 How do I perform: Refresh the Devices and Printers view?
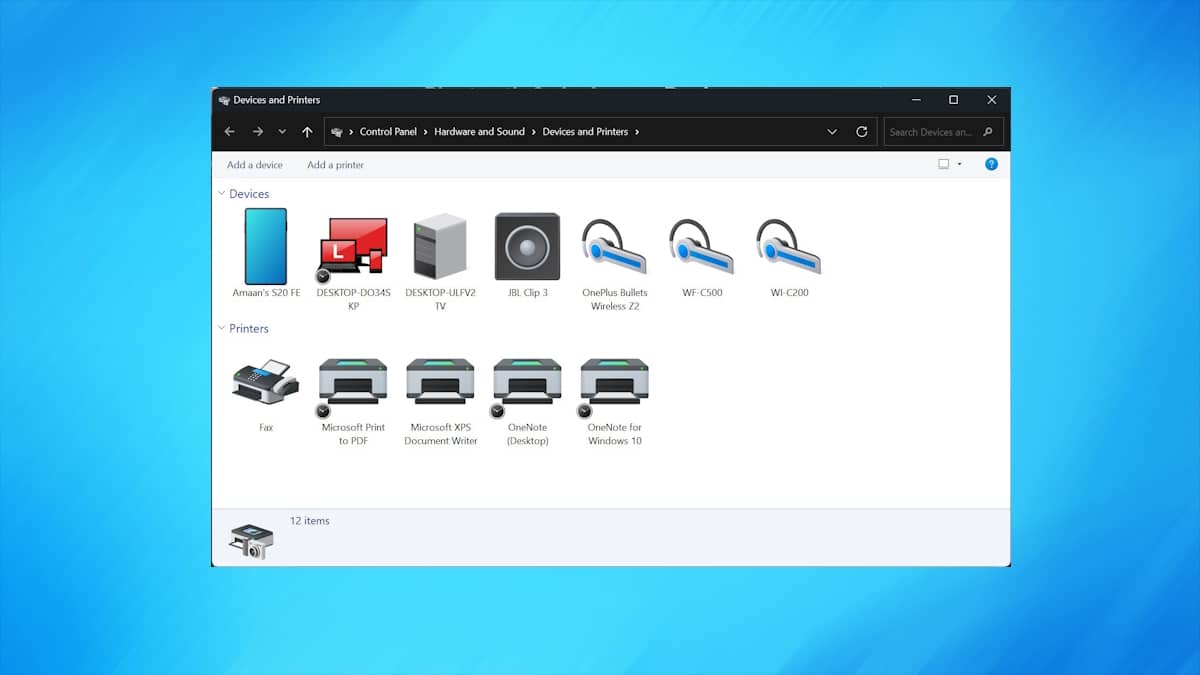point(862,132)
